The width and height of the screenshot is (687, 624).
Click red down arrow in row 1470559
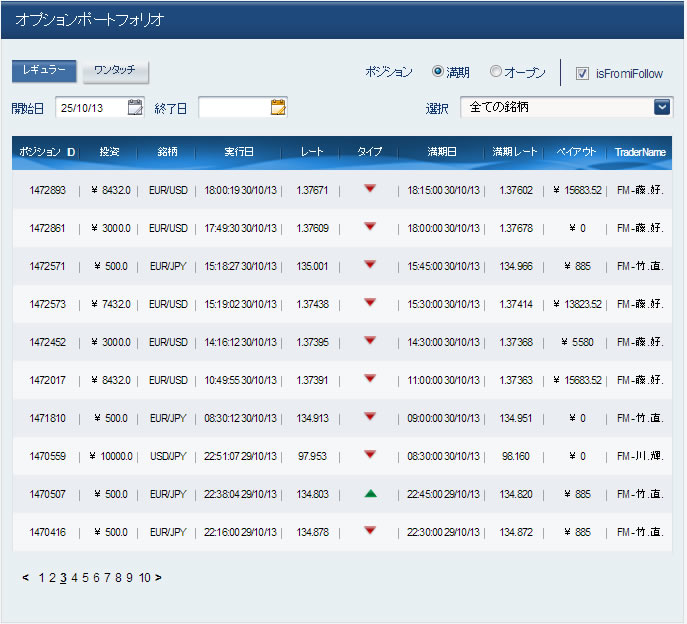point(370,454)
